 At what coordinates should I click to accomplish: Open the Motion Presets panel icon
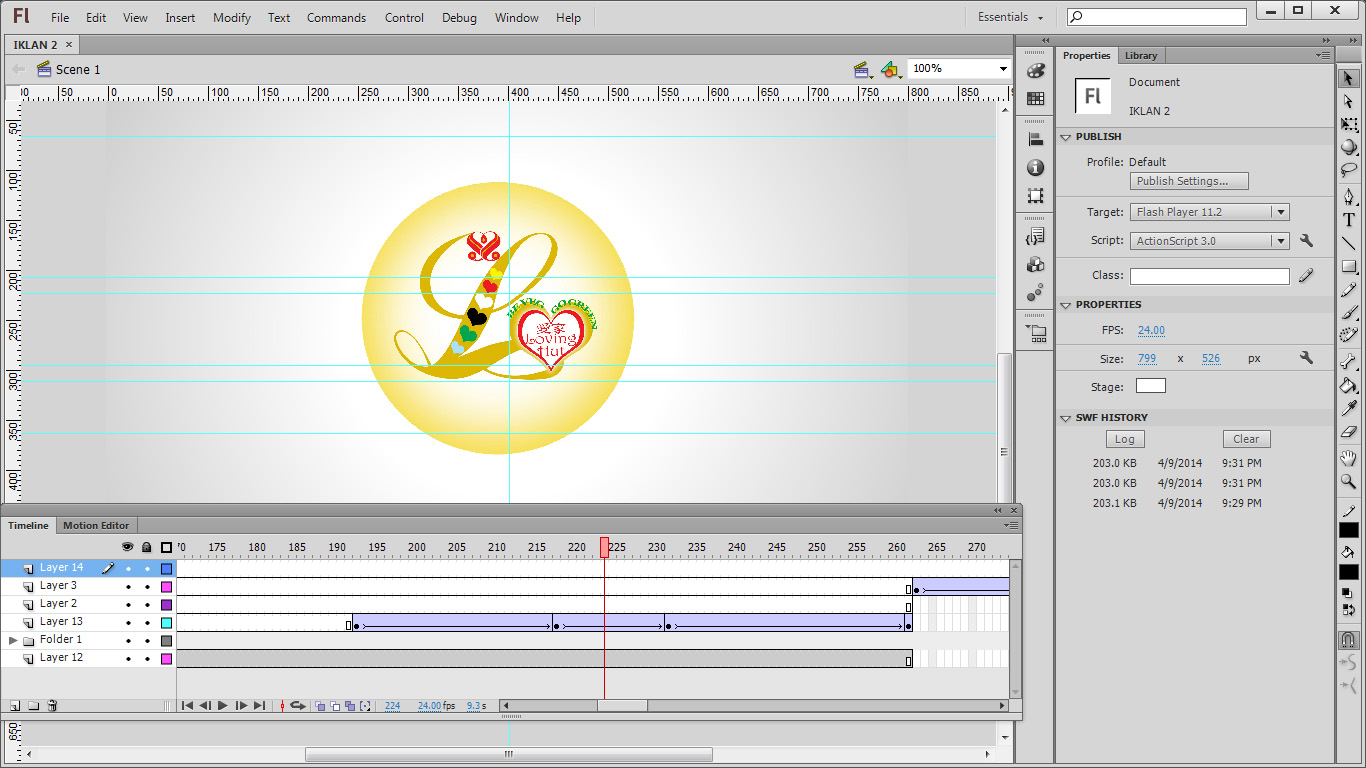1035,293
